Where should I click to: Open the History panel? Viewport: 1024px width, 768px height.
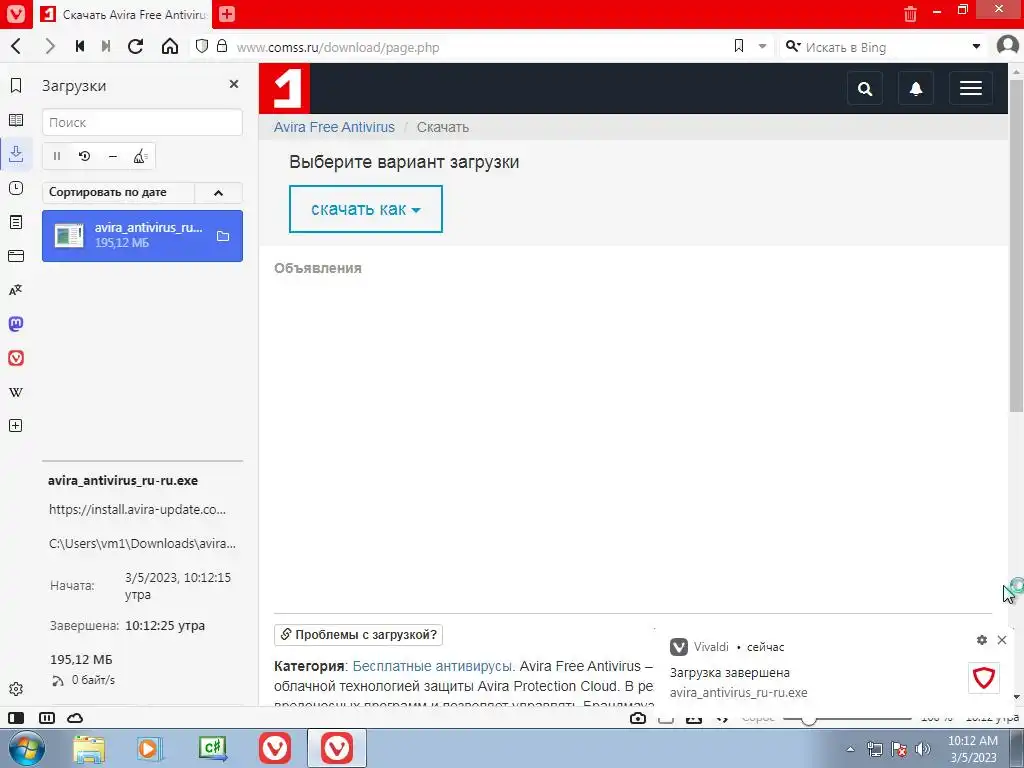point(16,188)
